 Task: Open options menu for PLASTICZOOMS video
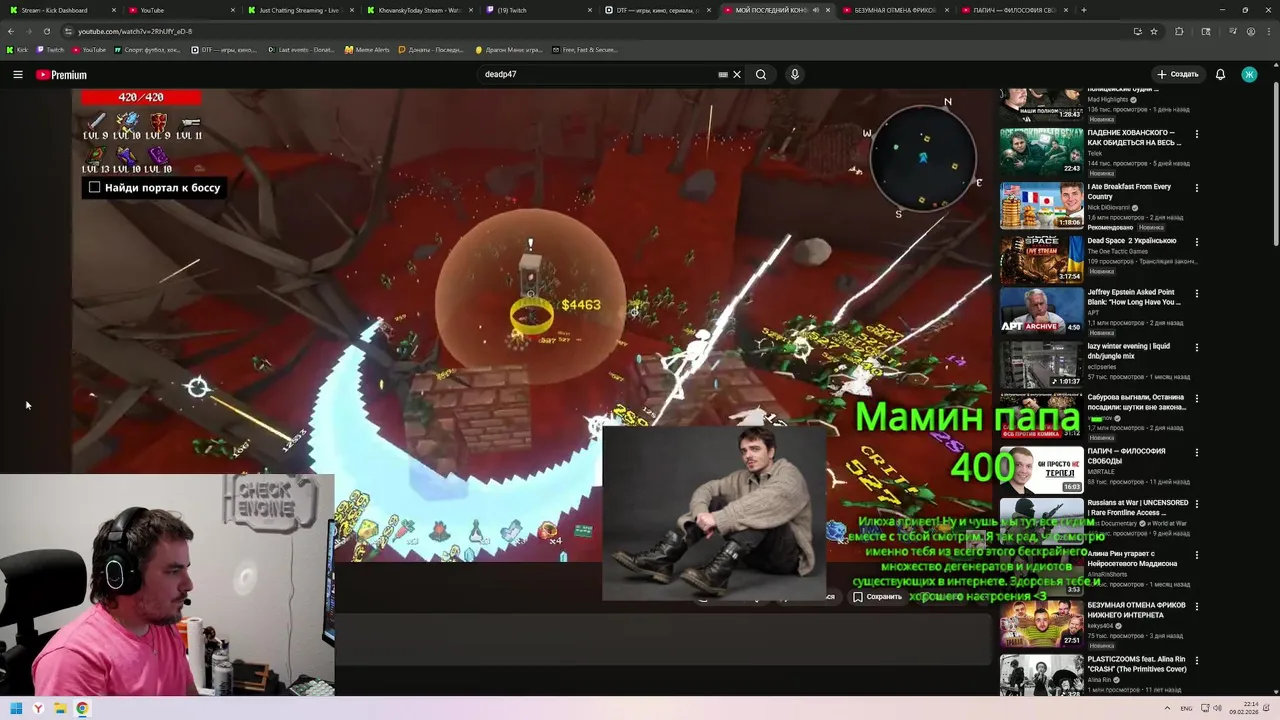pyautogui.click(x=1196, y=661)
